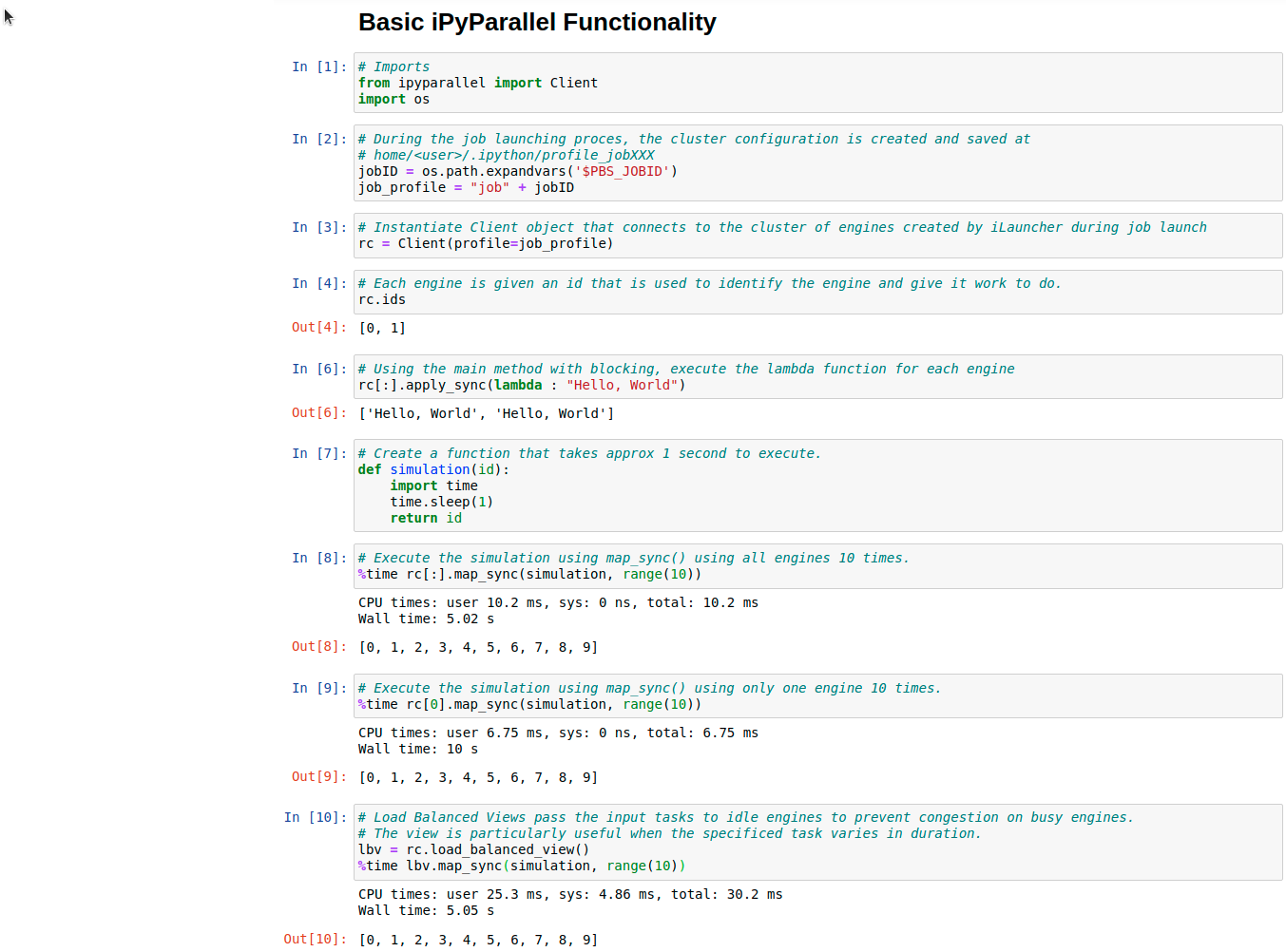1286x952 pixels.
Task: Focus the rc[0].map_sync code cell
Action: (817, 696)
